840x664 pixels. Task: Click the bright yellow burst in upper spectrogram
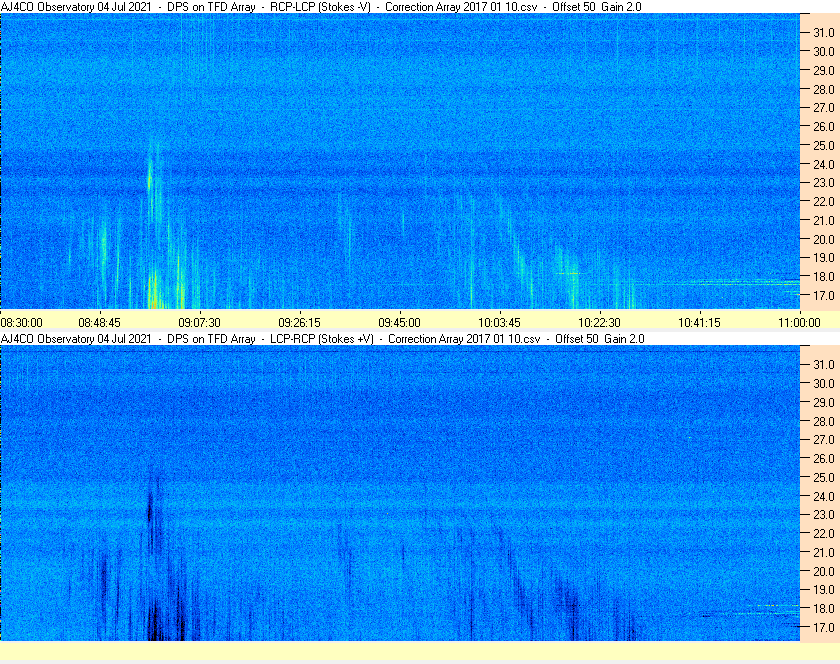(x=154, y=295)
